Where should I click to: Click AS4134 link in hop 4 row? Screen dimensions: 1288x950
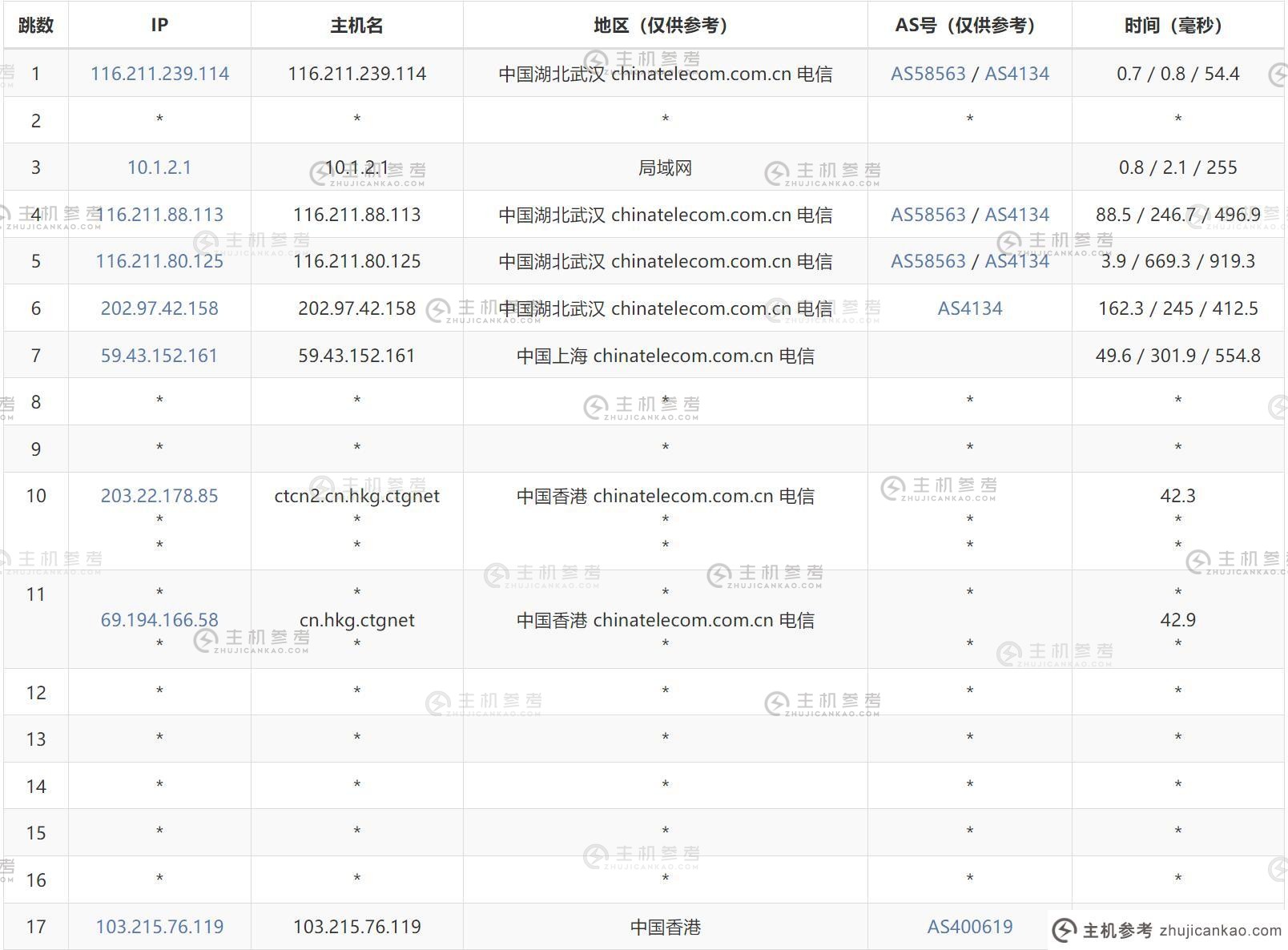pyautogui.click(x=1016, y=215)
